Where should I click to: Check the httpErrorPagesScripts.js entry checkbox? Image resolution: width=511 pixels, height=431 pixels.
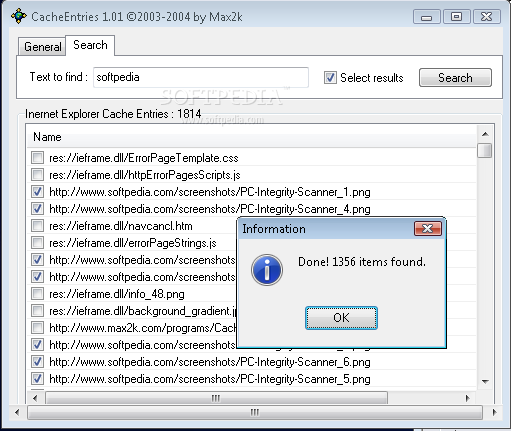(37, 174)
